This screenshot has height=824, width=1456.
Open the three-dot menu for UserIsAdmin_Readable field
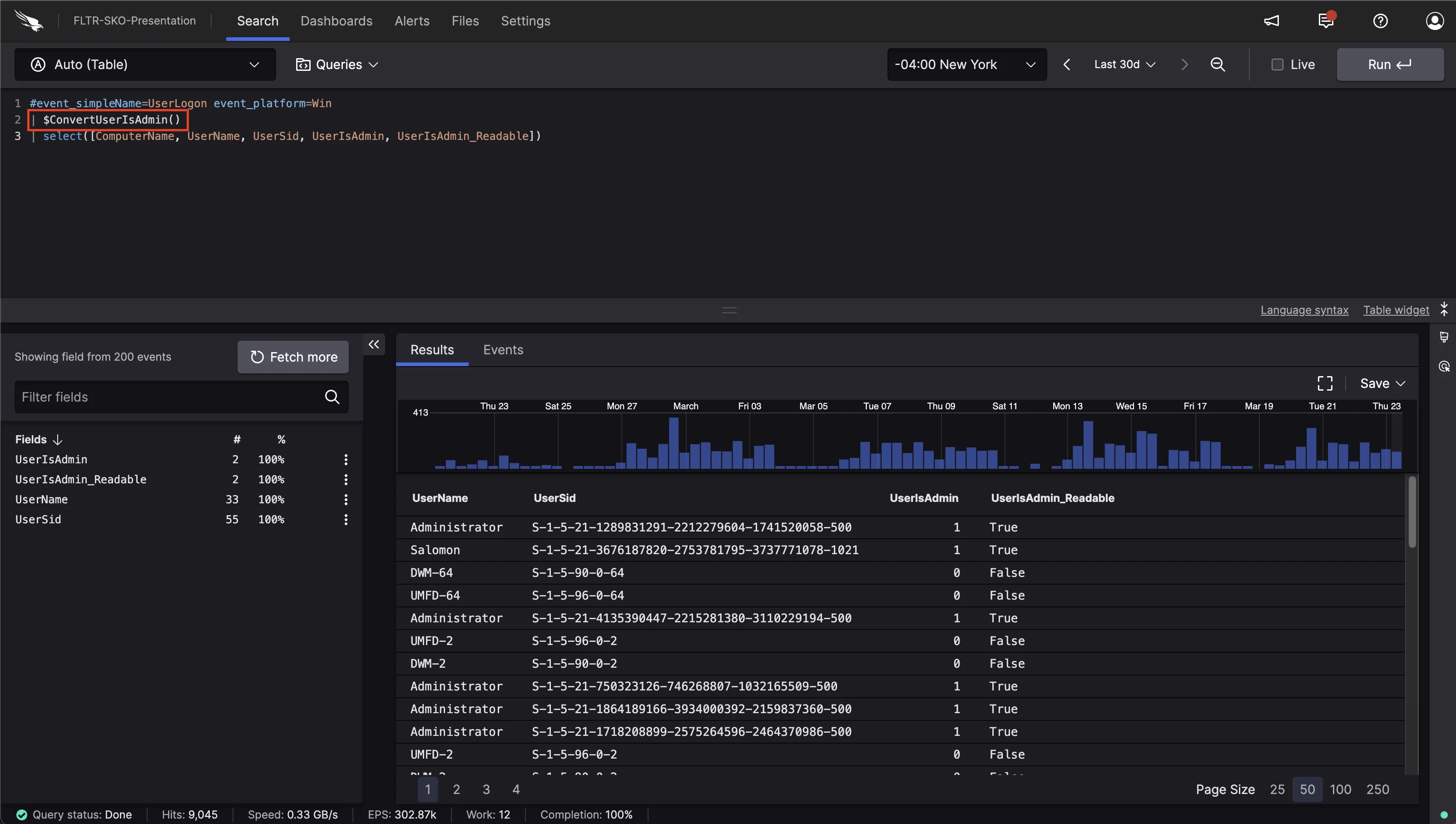(346, 479)
